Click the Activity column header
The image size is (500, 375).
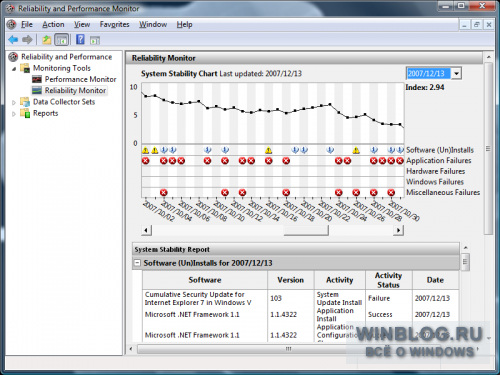click(x=340, y=280)
